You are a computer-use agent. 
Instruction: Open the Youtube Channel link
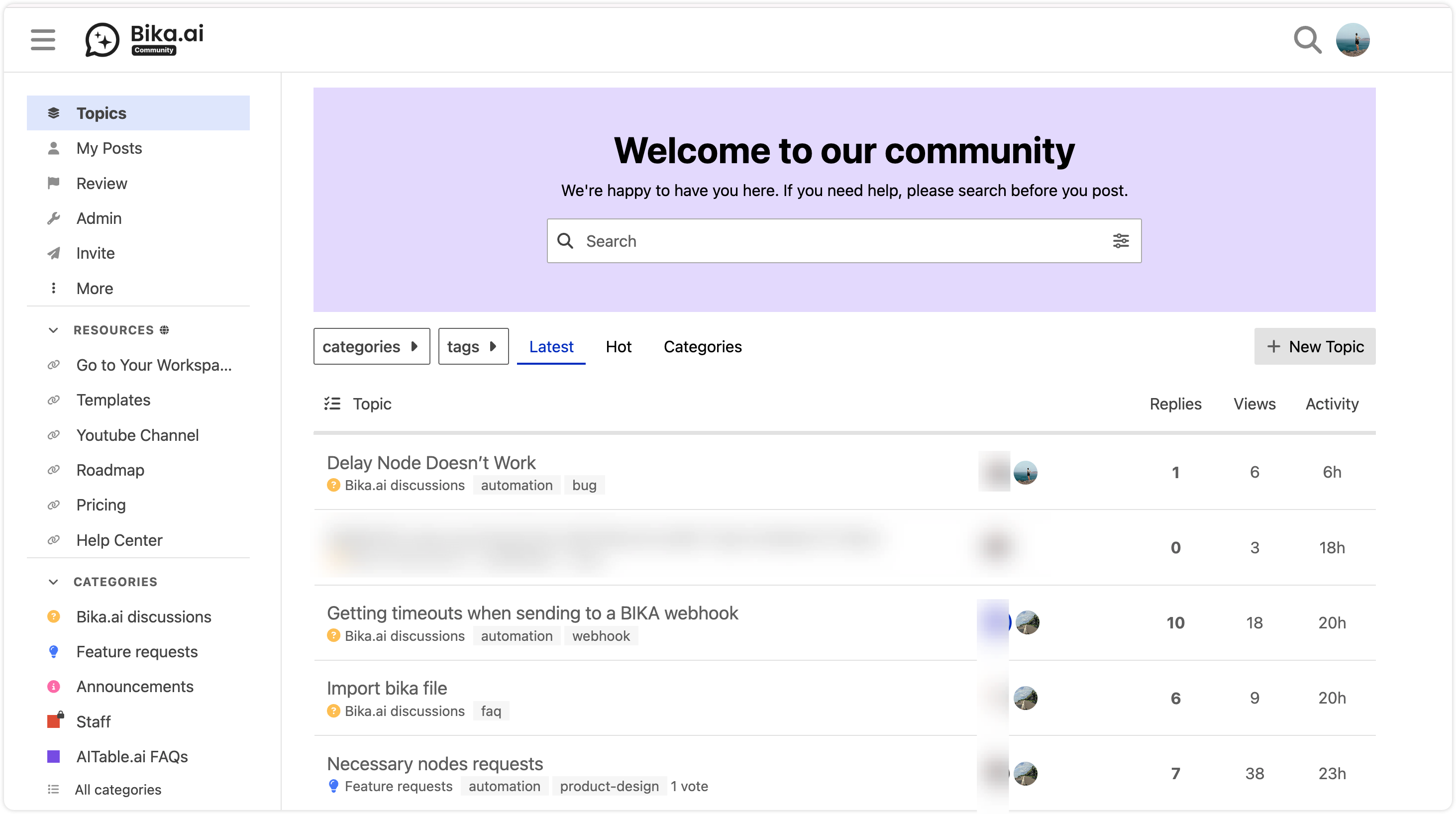[138, 435]
